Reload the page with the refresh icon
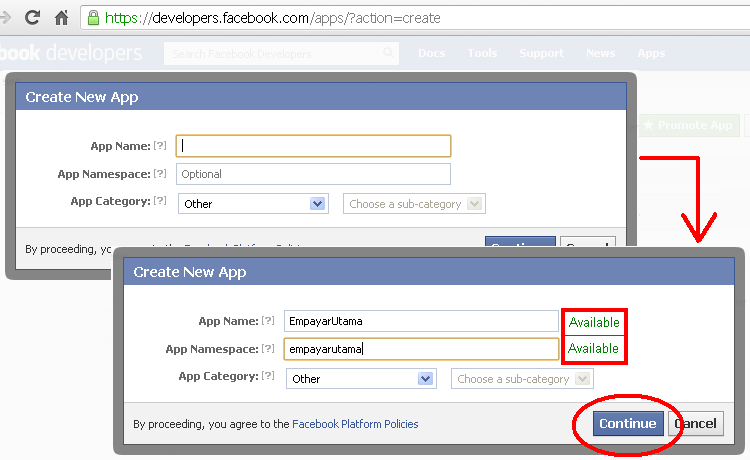 [x=33, y=18]
